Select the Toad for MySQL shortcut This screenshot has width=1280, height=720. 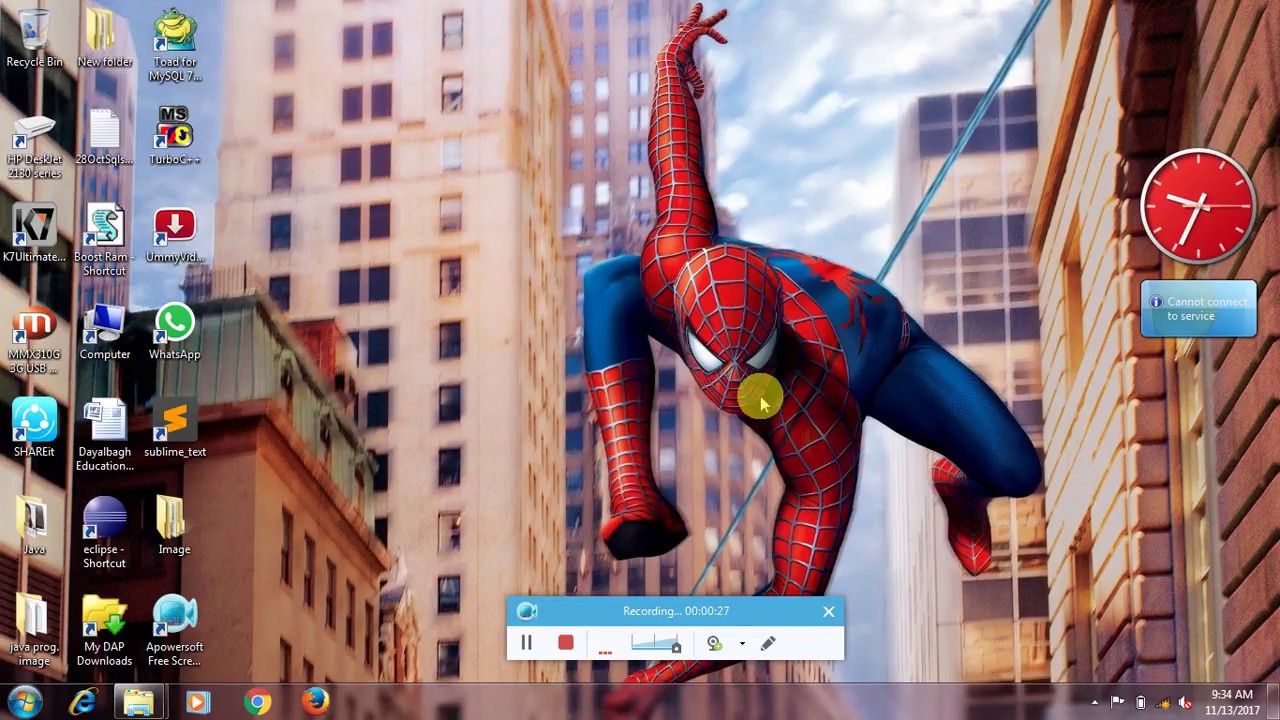click(x=175, y=45)
